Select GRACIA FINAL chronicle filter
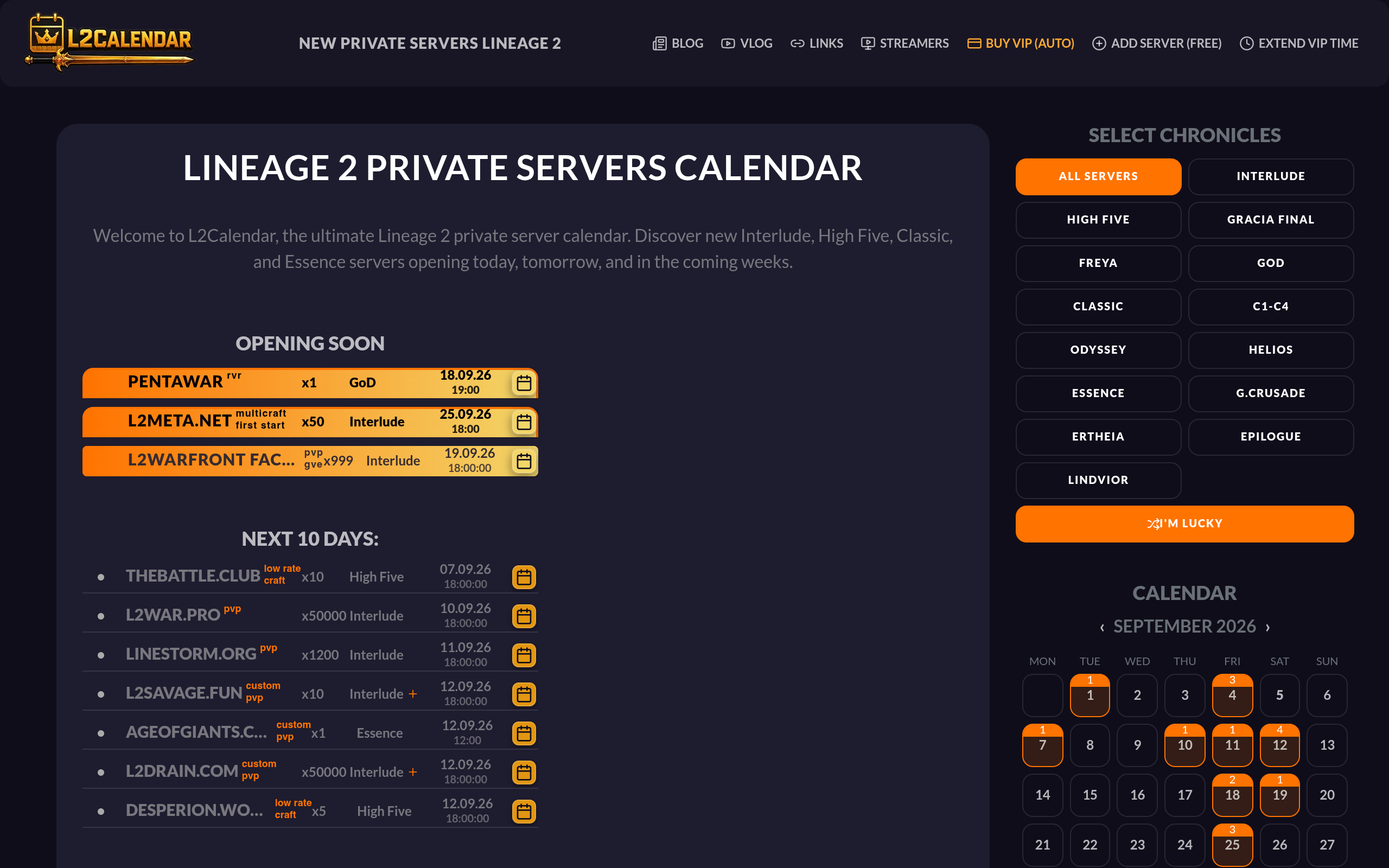Viewport: 1389px width, 868px height. point(1271,220)
